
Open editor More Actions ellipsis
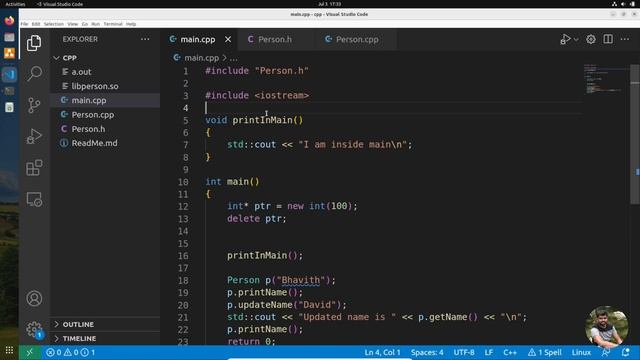click(x=625, y=39)
